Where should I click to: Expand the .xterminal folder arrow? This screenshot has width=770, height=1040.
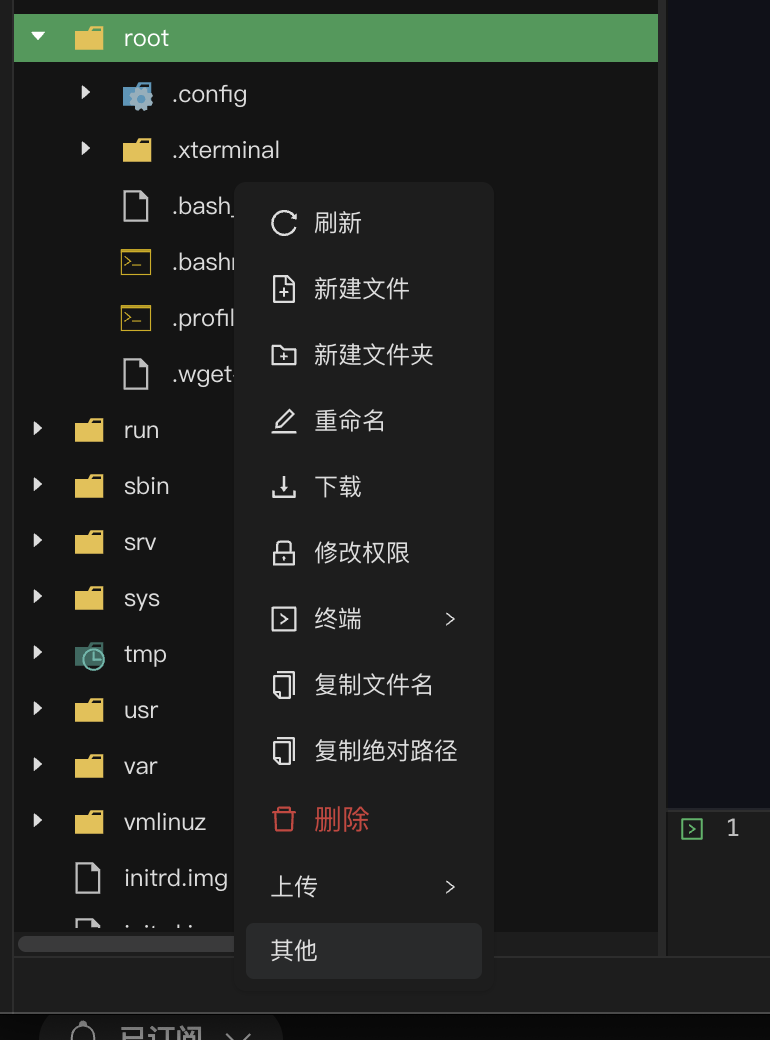[x=85, y=148]
